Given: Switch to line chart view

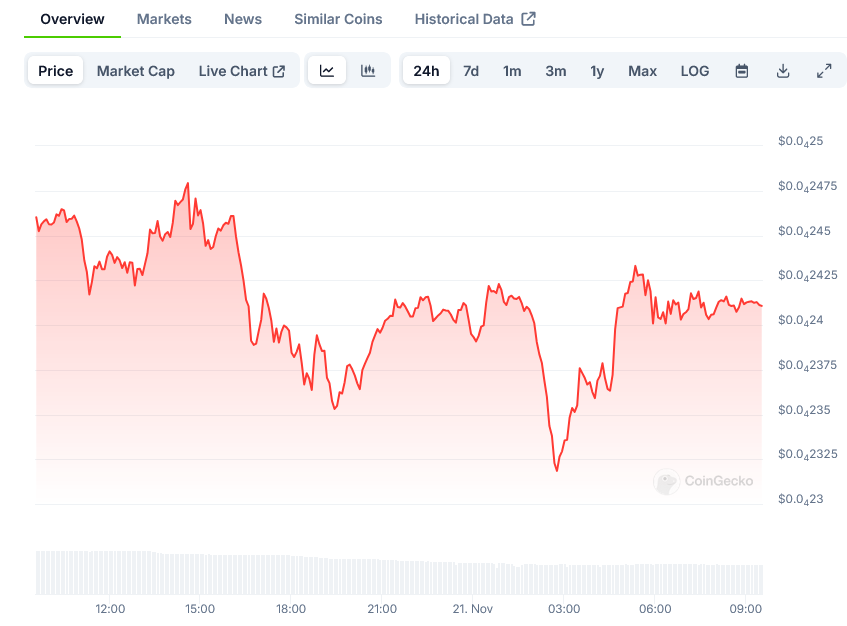Looking at the screenshot, I should tap(327, 71).
